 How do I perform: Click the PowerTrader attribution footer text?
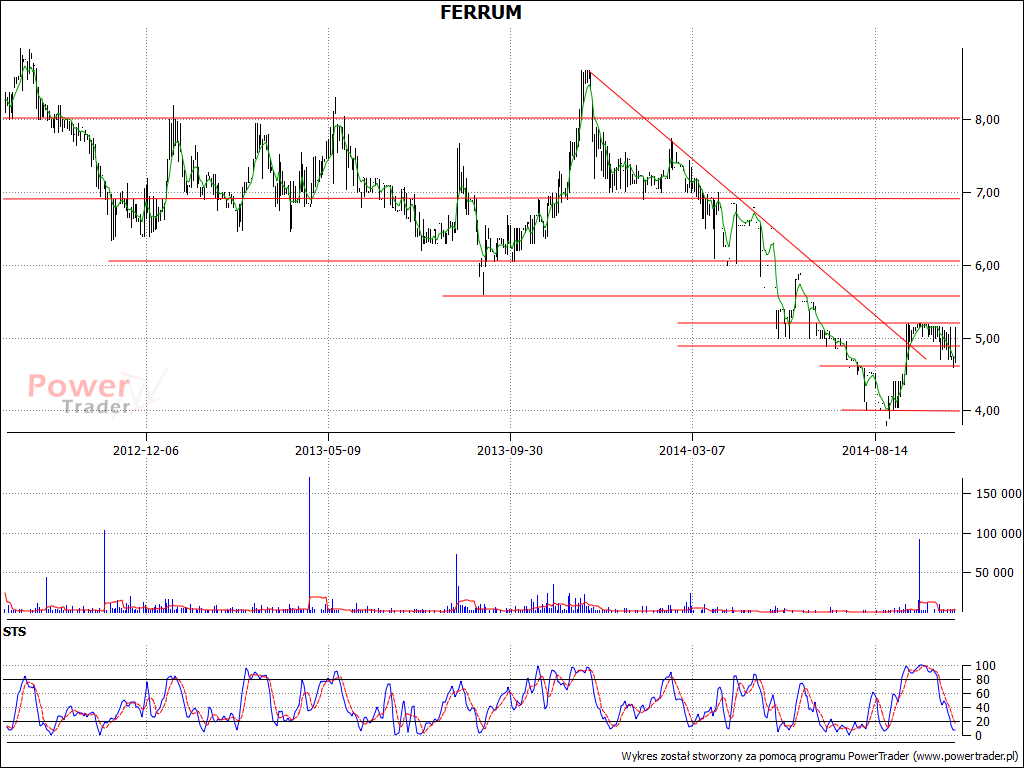point(819,756)
